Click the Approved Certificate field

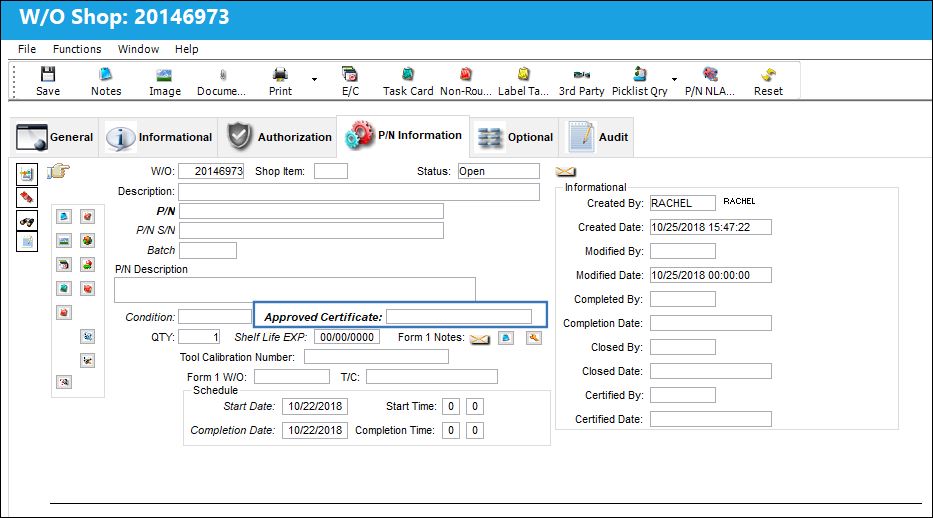click(459, 317)
